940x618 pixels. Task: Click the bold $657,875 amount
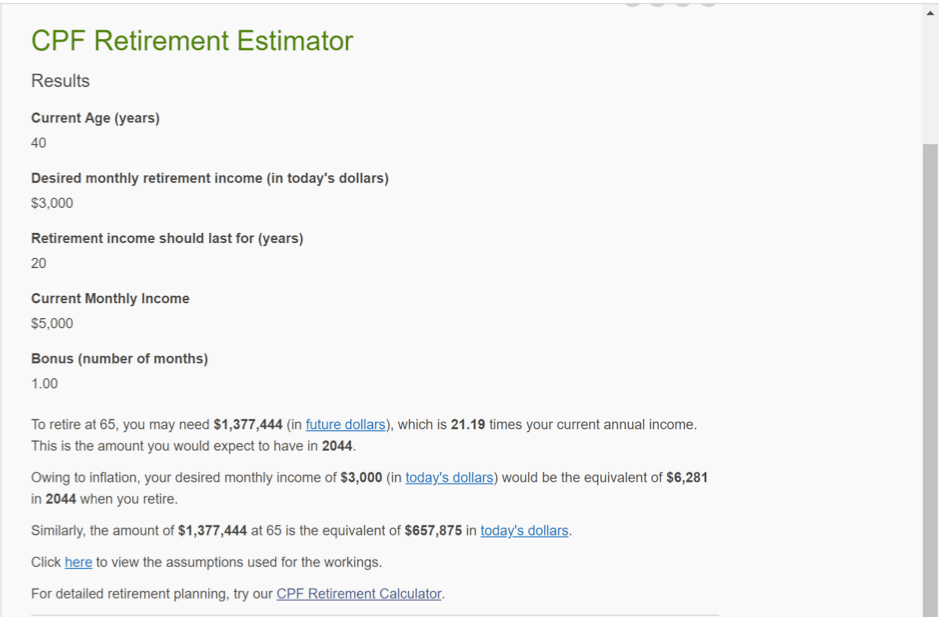tap(433, 530)
